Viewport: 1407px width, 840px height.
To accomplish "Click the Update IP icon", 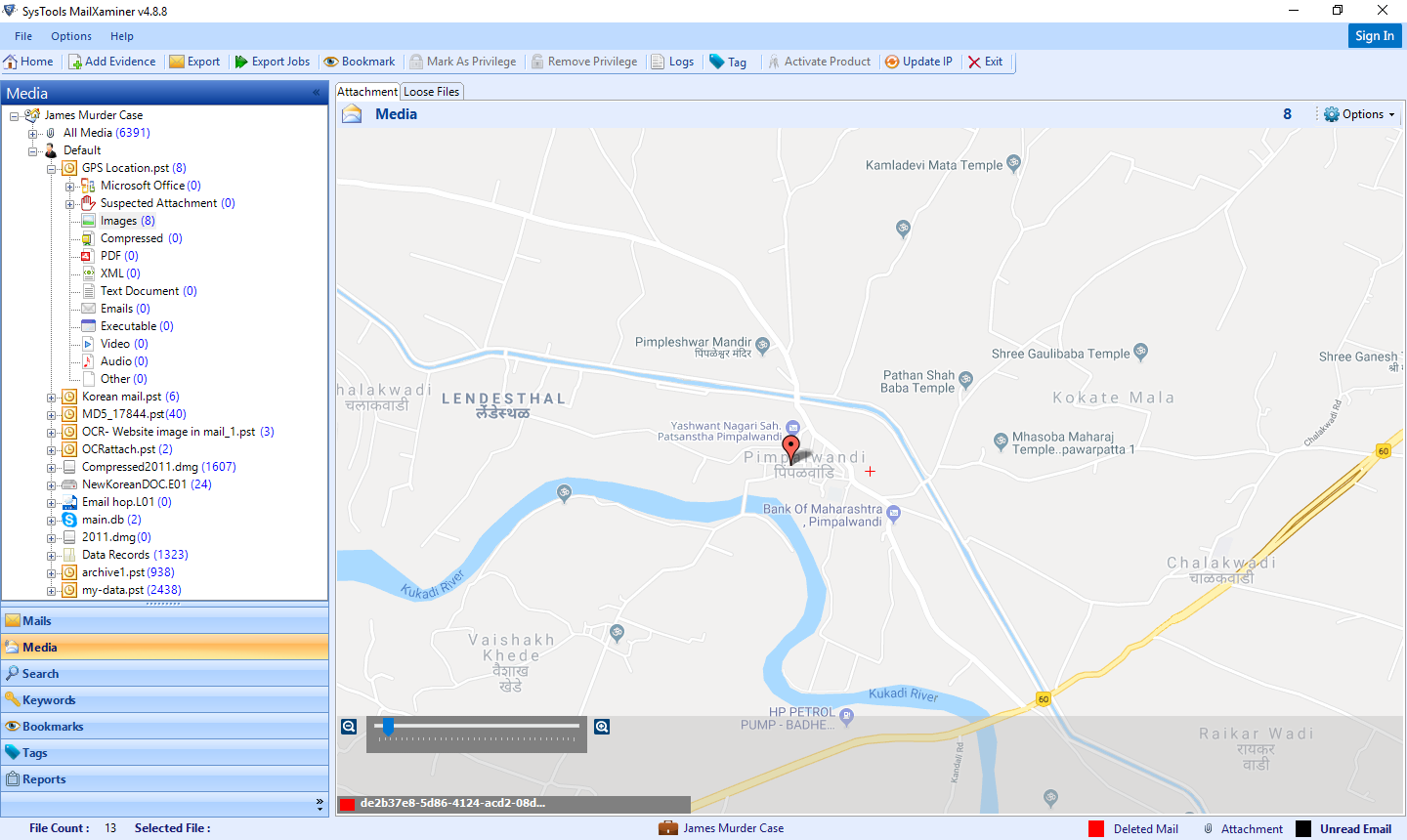I will click(892, 62).
